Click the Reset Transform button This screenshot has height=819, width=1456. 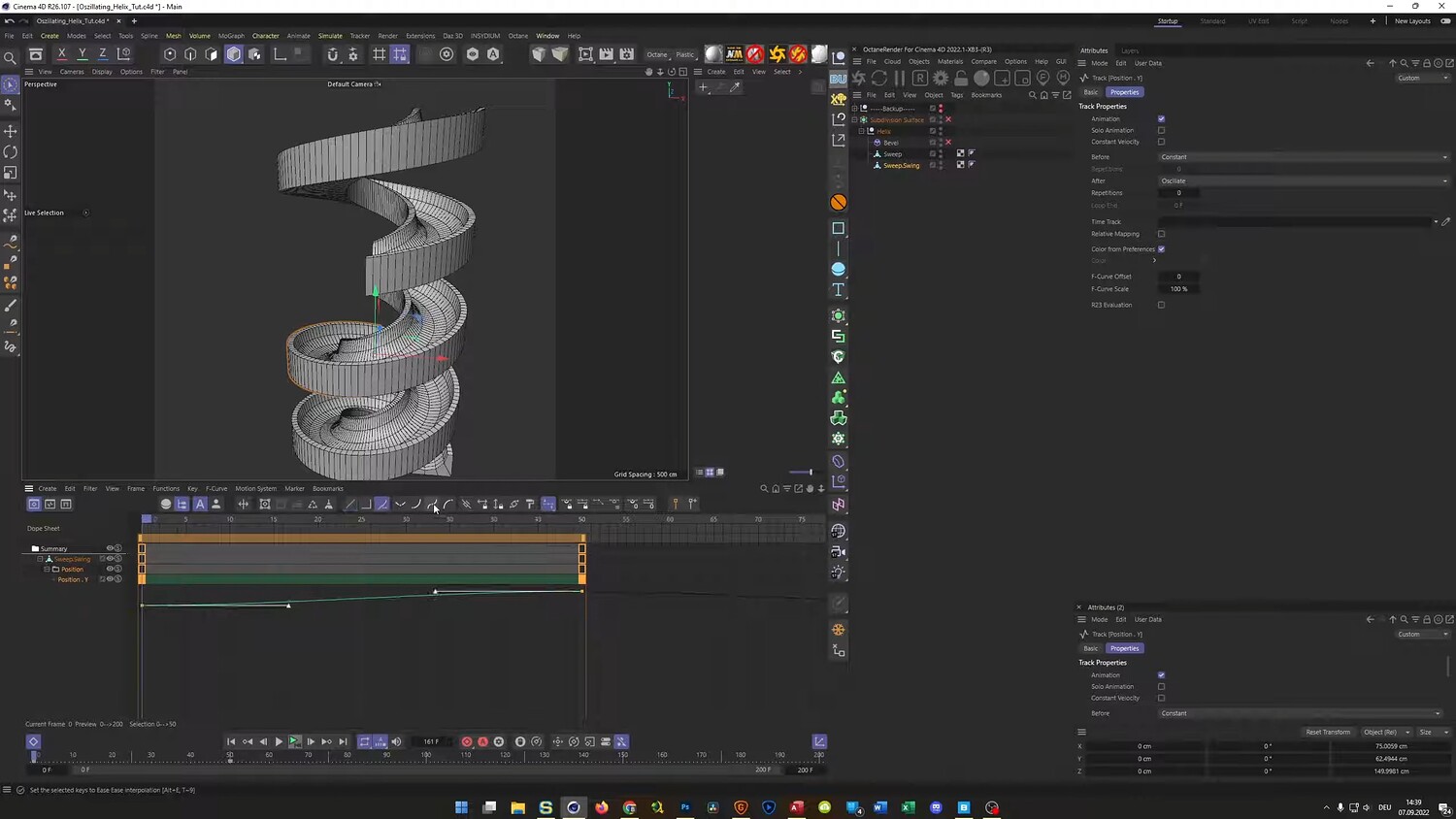pyautogui.click(x=1328, y=732)
